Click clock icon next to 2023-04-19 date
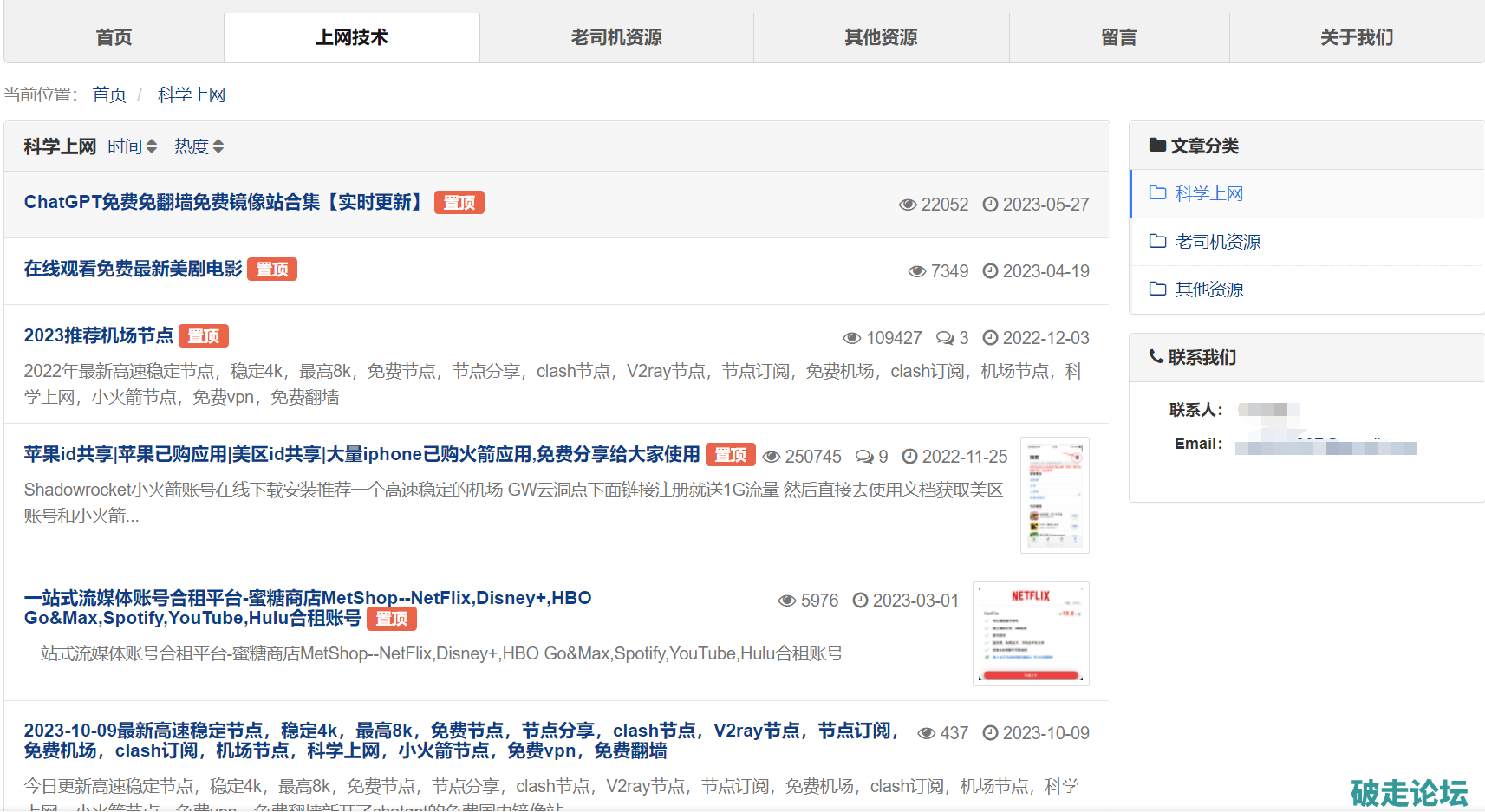 (x=990, y=271)
